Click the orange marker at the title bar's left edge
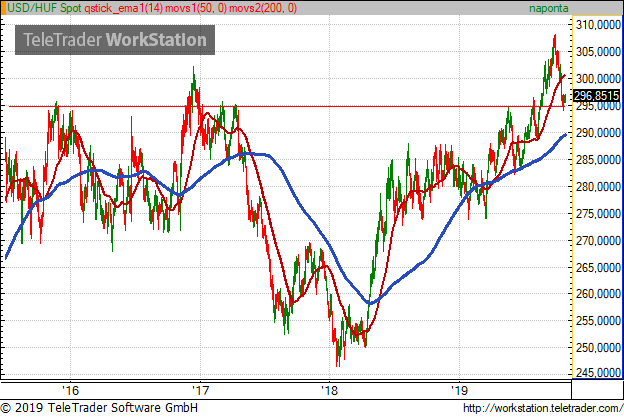 3,8
